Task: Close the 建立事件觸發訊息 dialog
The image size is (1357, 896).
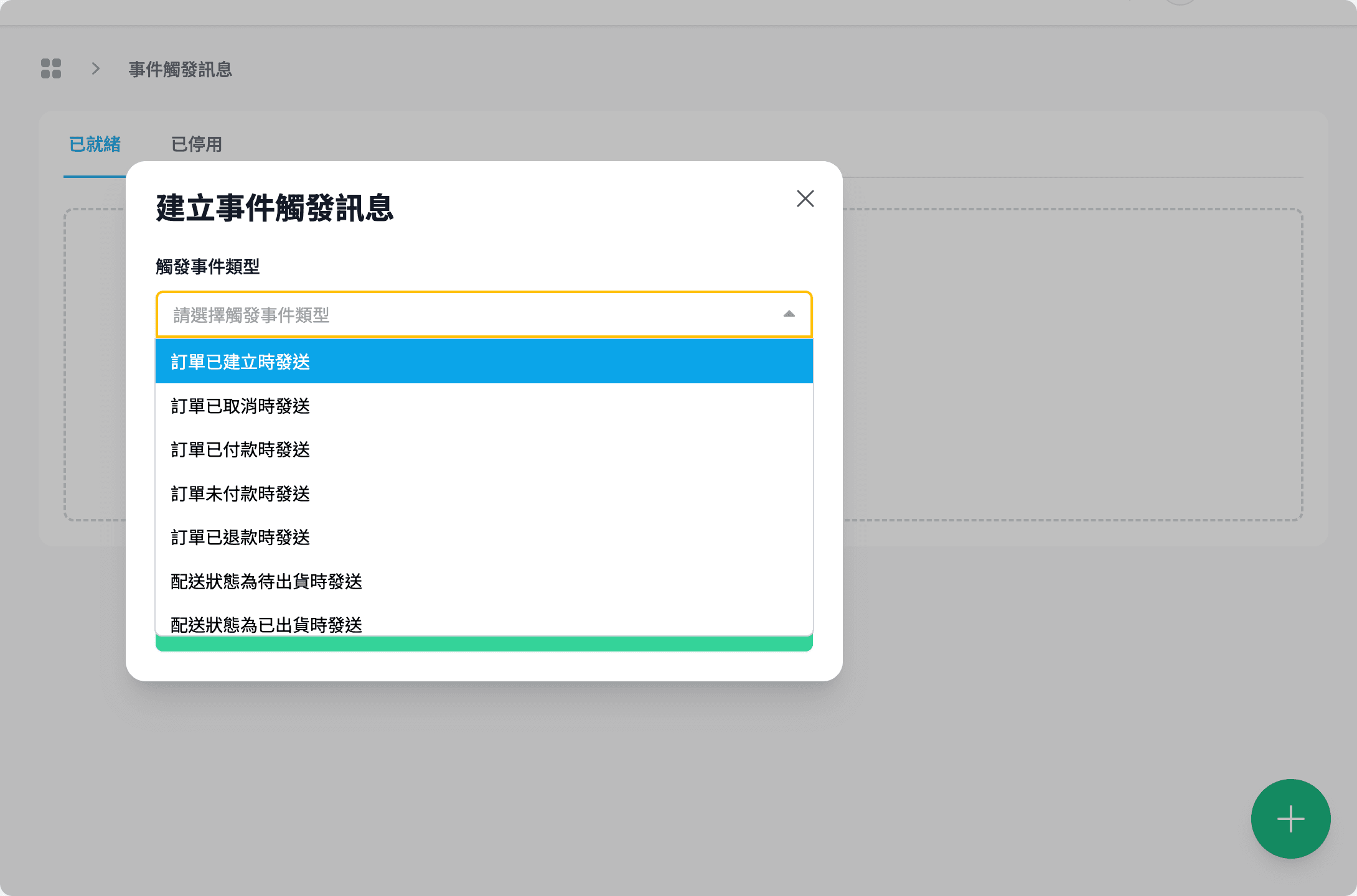Action: click(805, 198)
